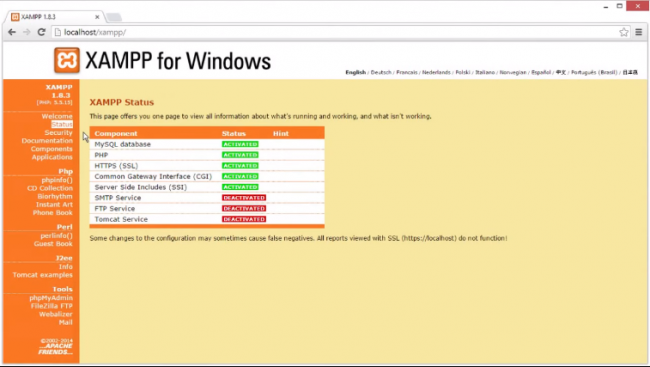Open the J2ee Info link
This screenshot has width=650, height=367.
[65, 267]
